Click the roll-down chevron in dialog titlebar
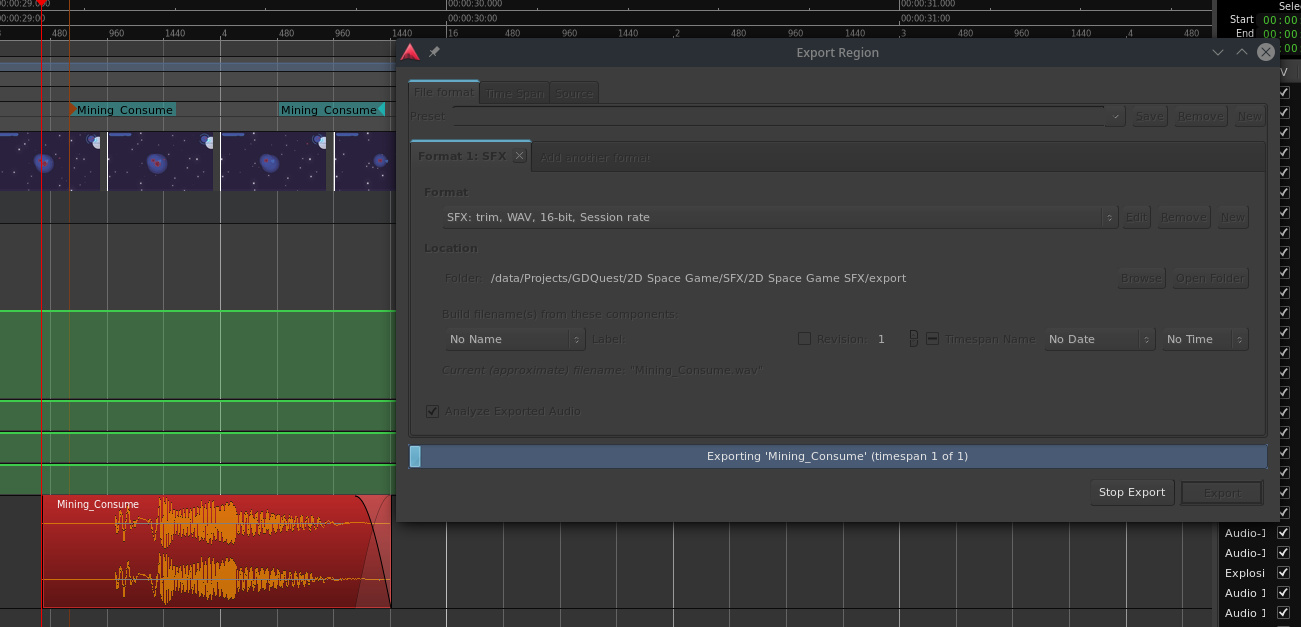The image size is (1301, 627). pos(1217,52)
